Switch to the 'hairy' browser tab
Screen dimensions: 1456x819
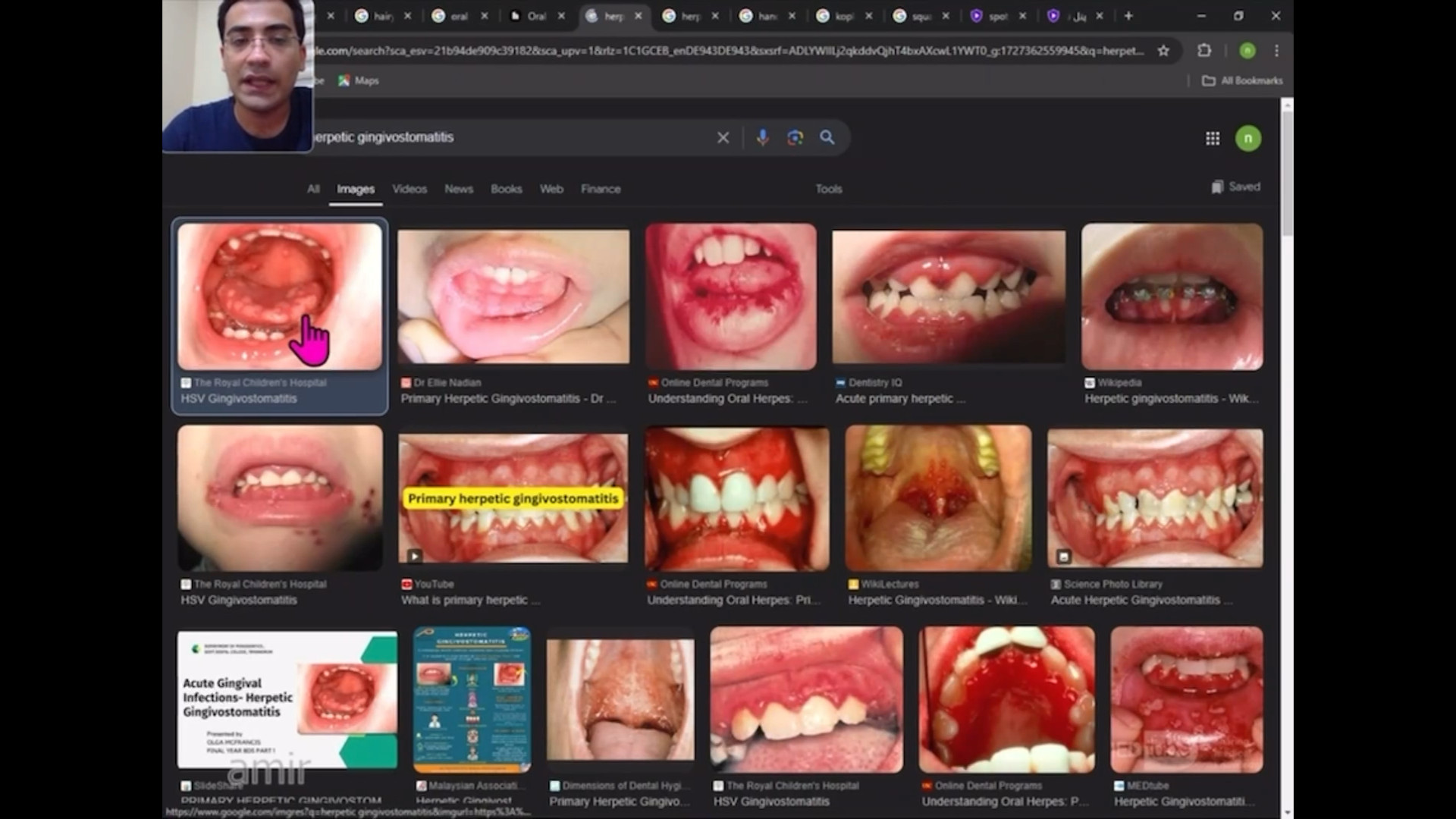(375, 16)
